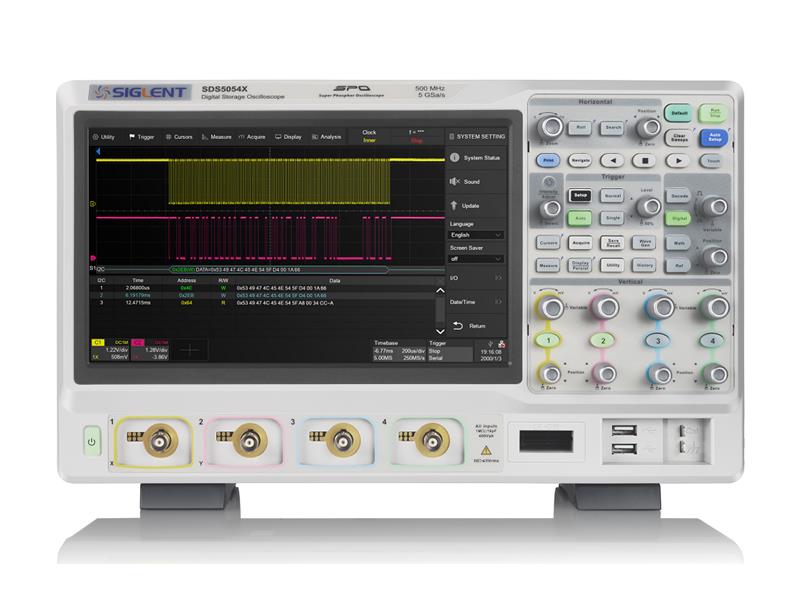This screenshot has width=800, height=600.
Task: Click Return to go back
Action: click(476, 325)
